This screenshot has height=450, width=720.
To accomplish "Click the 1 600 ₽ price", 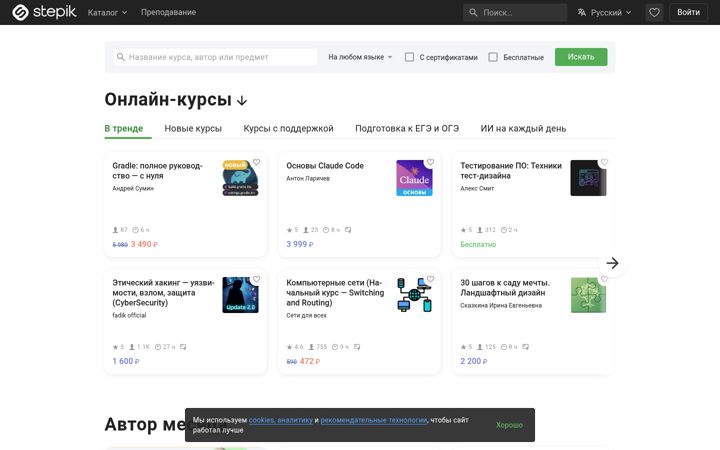I will point(126,361).
